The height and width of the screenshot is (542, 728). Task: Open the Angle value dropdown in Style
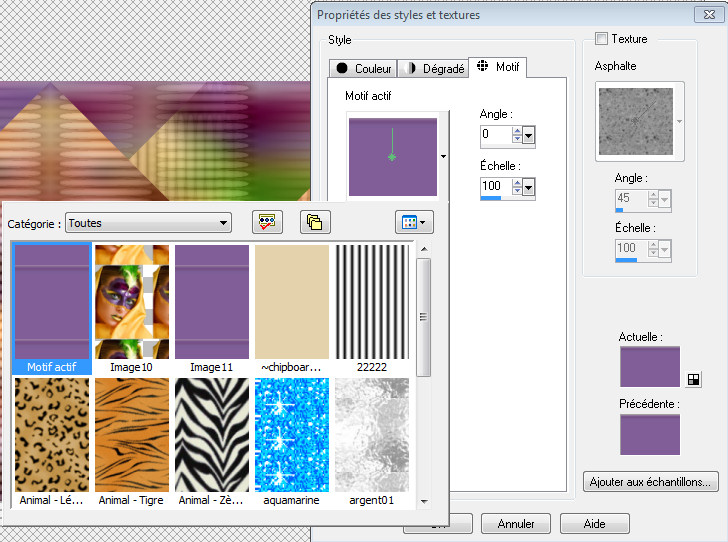[529, 135]
